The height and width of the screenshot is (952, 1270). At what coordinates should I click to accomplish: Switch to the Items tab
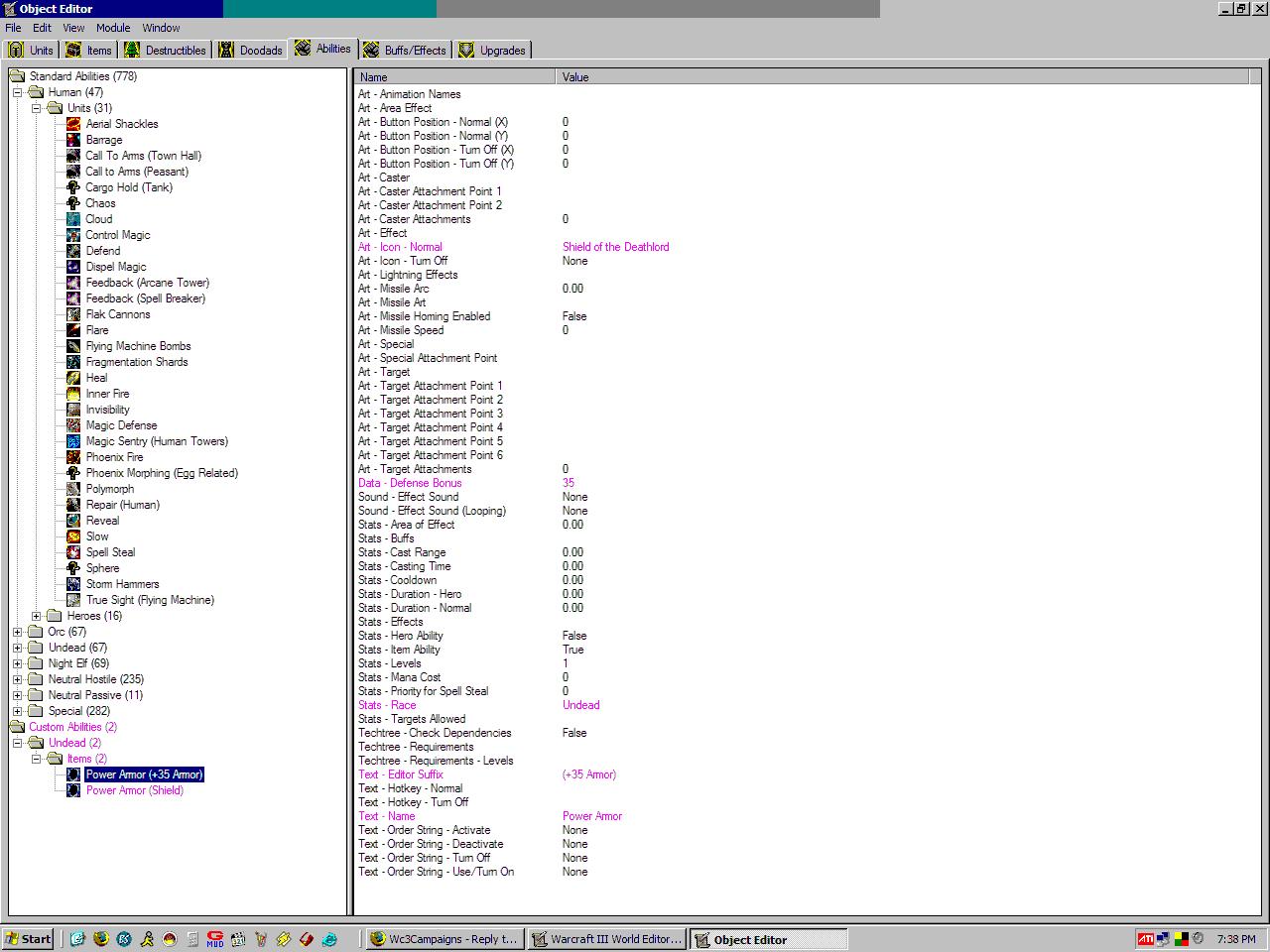point(89,50)
